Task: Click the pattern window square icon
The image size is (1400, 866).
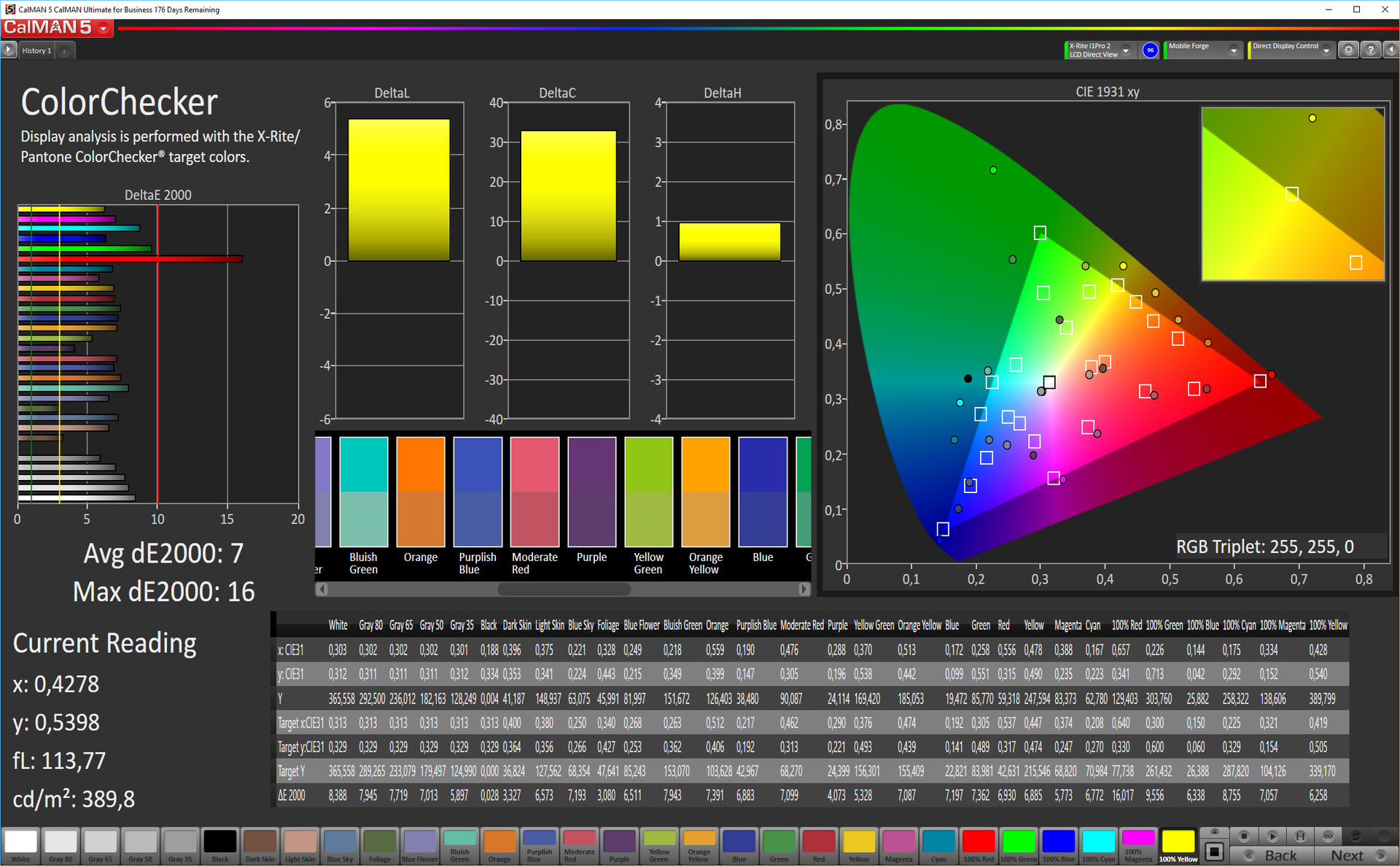Action: click(x=1214, y=851)
